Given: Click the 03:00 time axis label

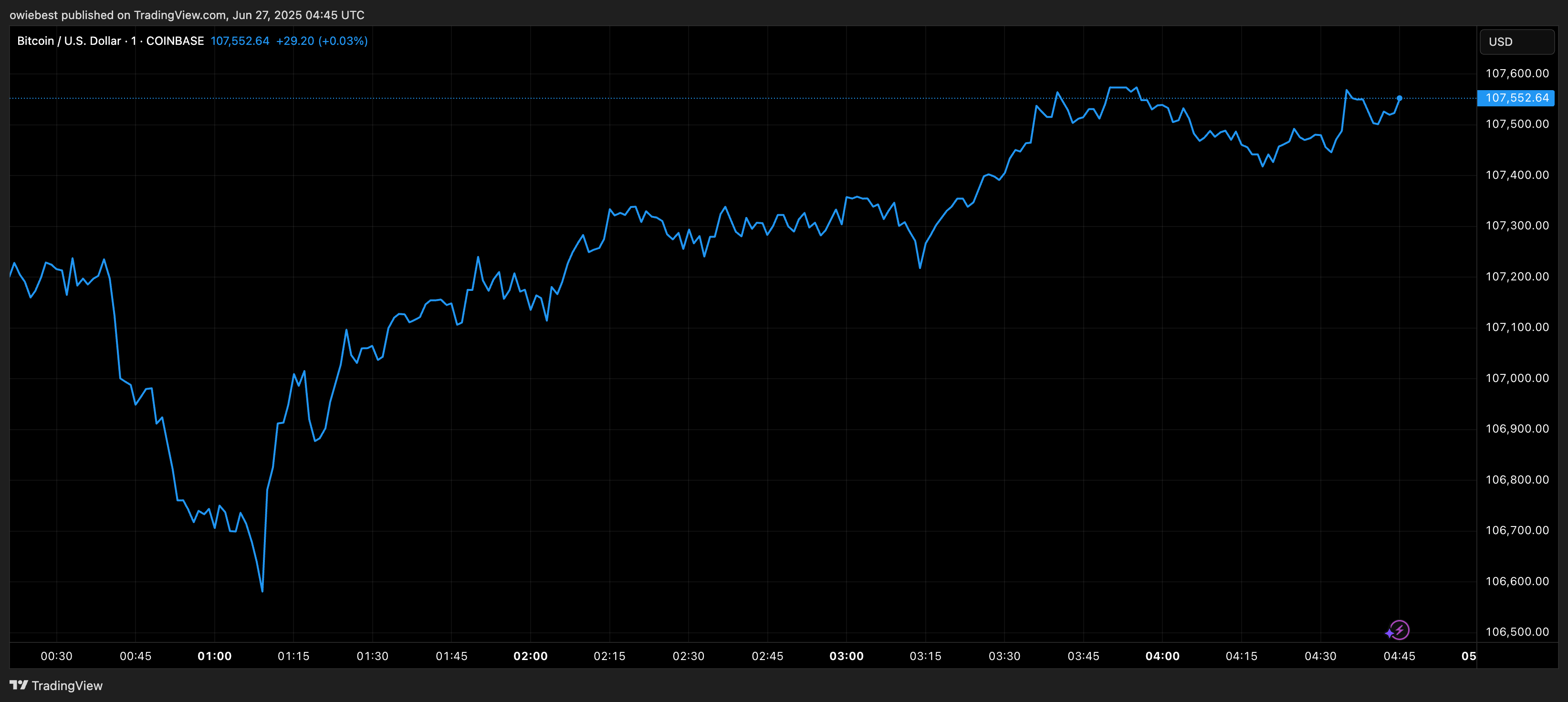Looking at the screenshot, I should click(x=846, y=656).
